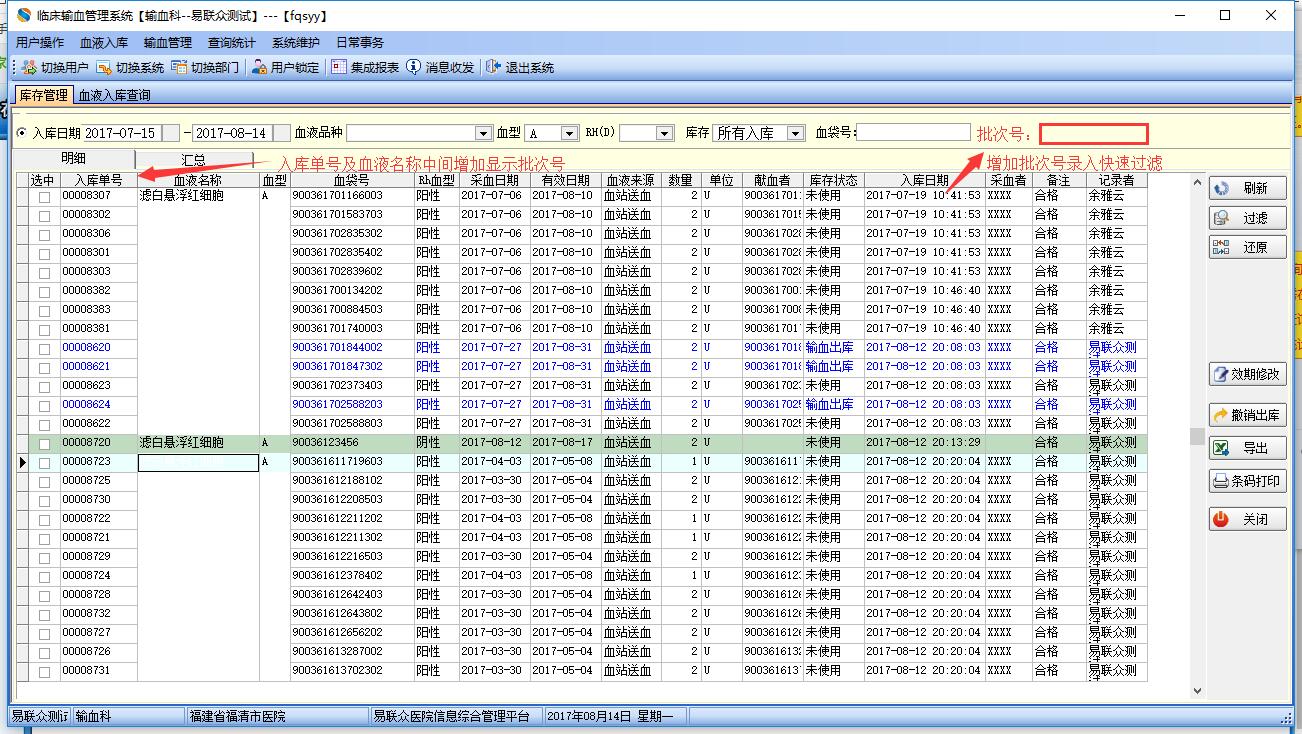Screen dimensions: 1302x734
Task: Click the 撤销出库 button
Action: click(x=1247, y=415)
